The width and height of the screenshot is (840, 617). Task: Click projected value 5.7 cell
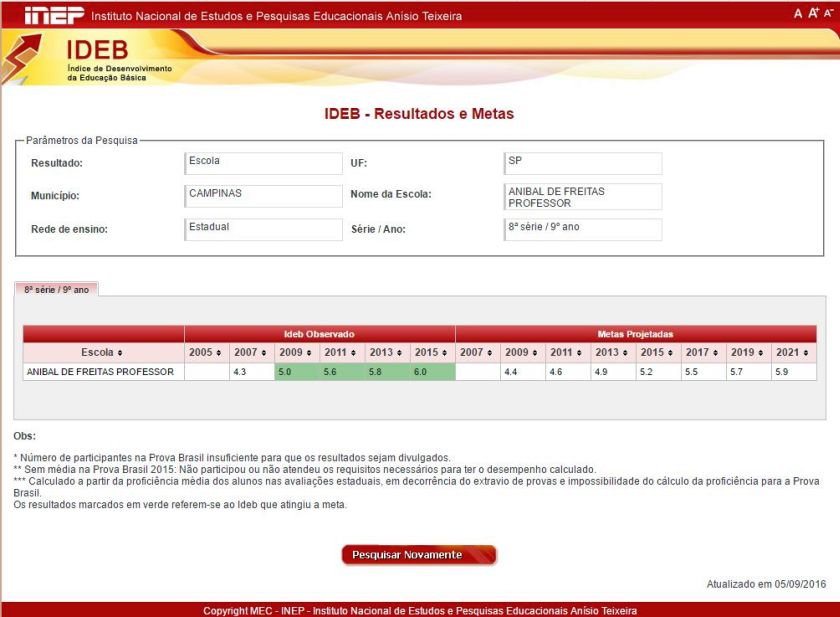point(748,372)
